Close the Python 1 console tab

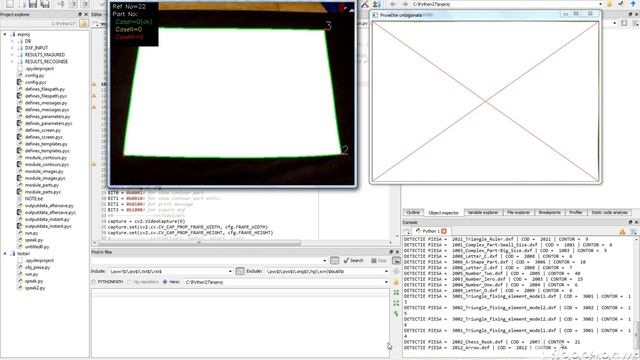pyautogui.click(x=444, y=231)
